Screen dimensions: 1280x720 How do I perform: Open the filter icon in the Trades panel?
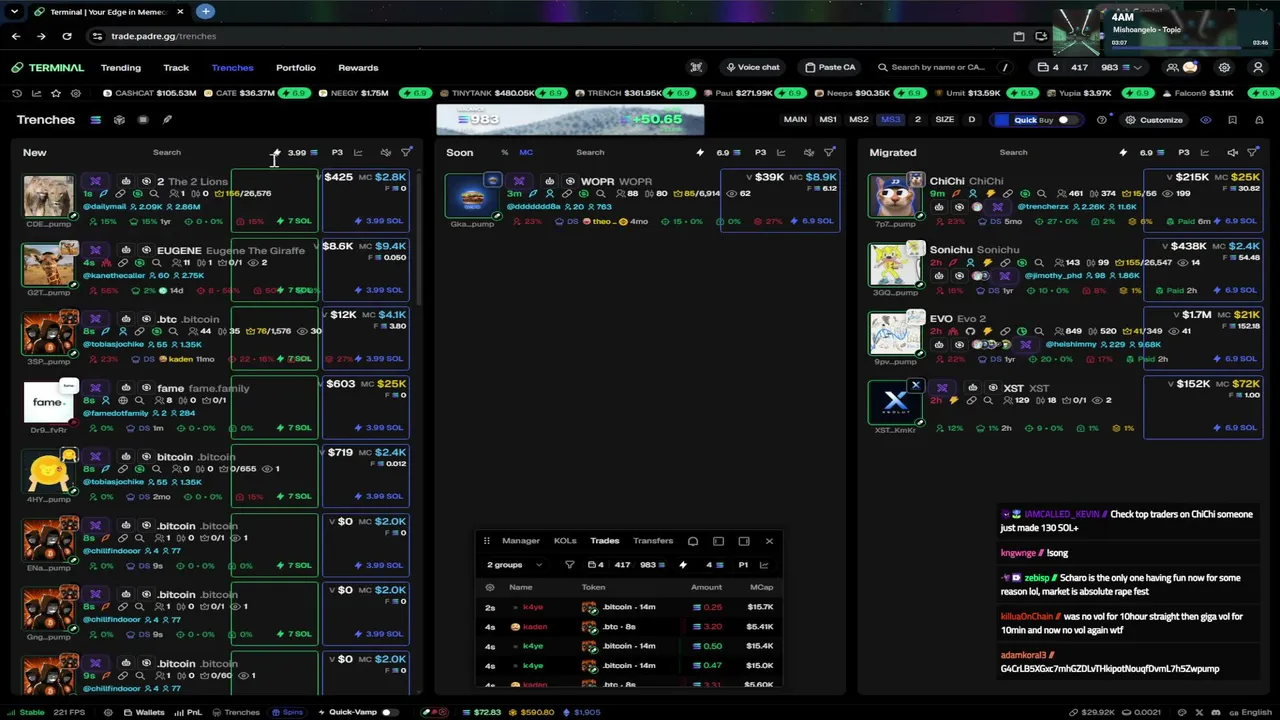pyautogui.click(x=570, y=565)
